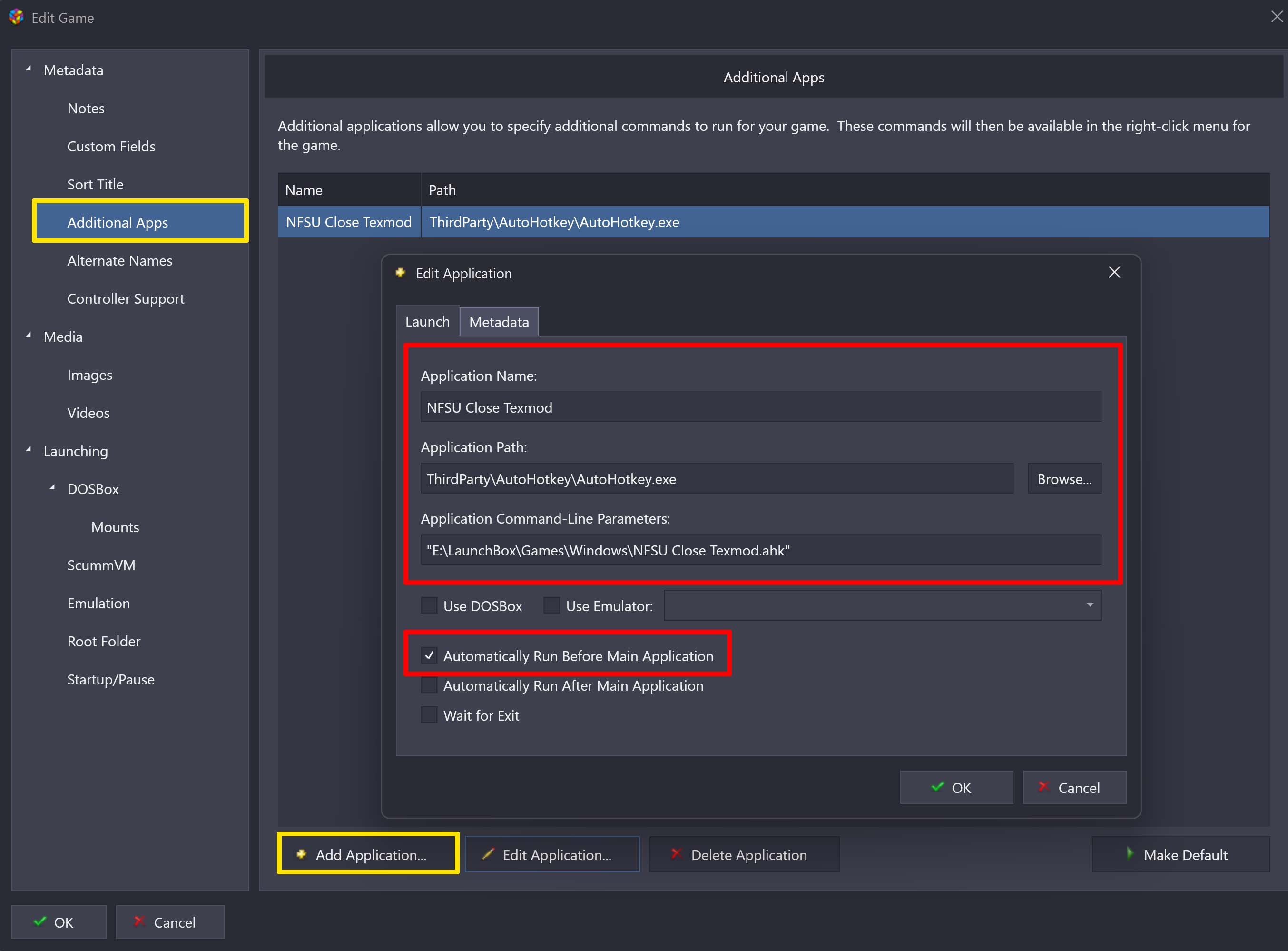The width and height of the screenshot is (1288, 951).
Task: Open Custom Fields in the sidebar
Action: pyautogui.click(x=111, y=146)
